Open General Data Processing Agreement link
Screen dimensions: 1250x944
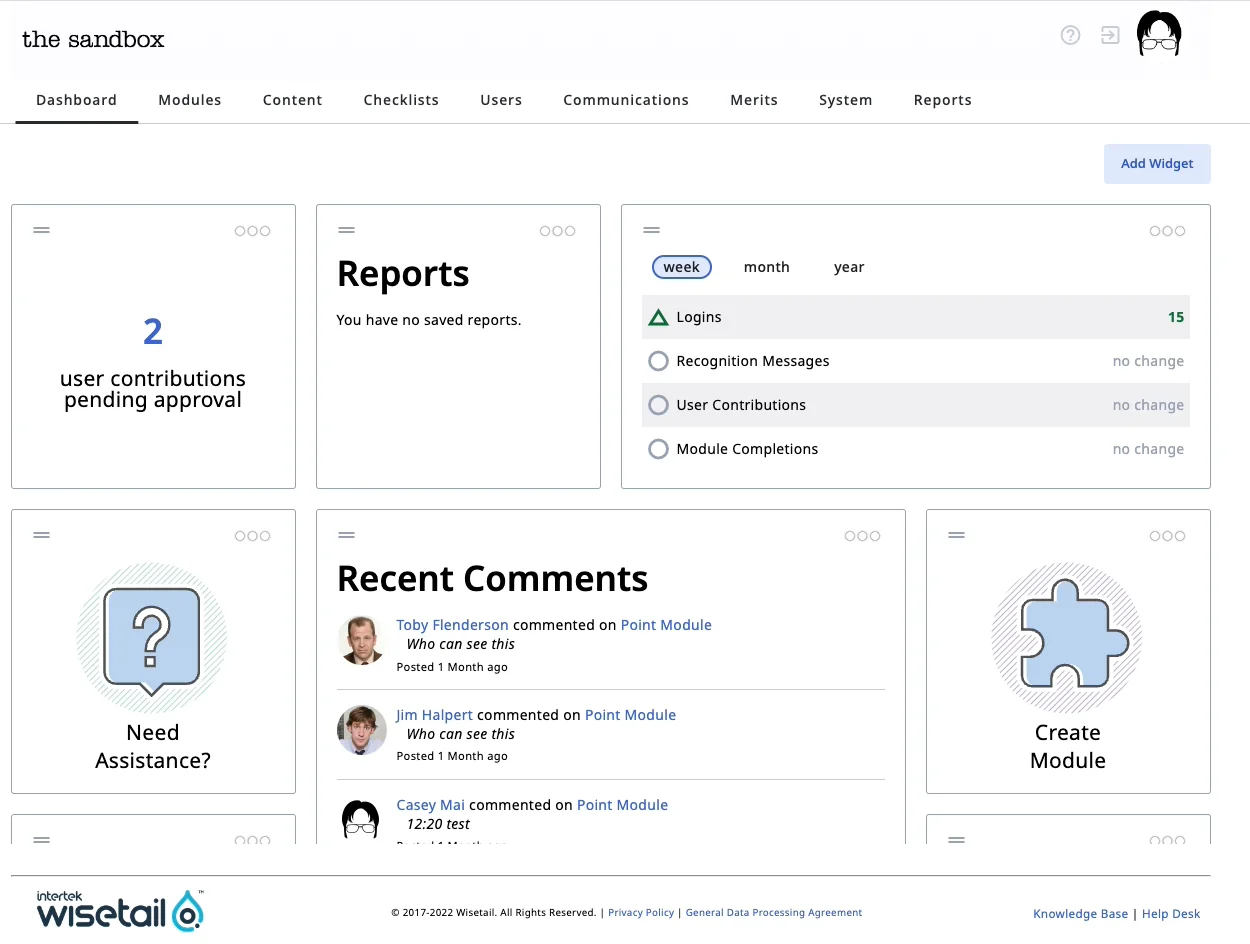click(774, 913)
